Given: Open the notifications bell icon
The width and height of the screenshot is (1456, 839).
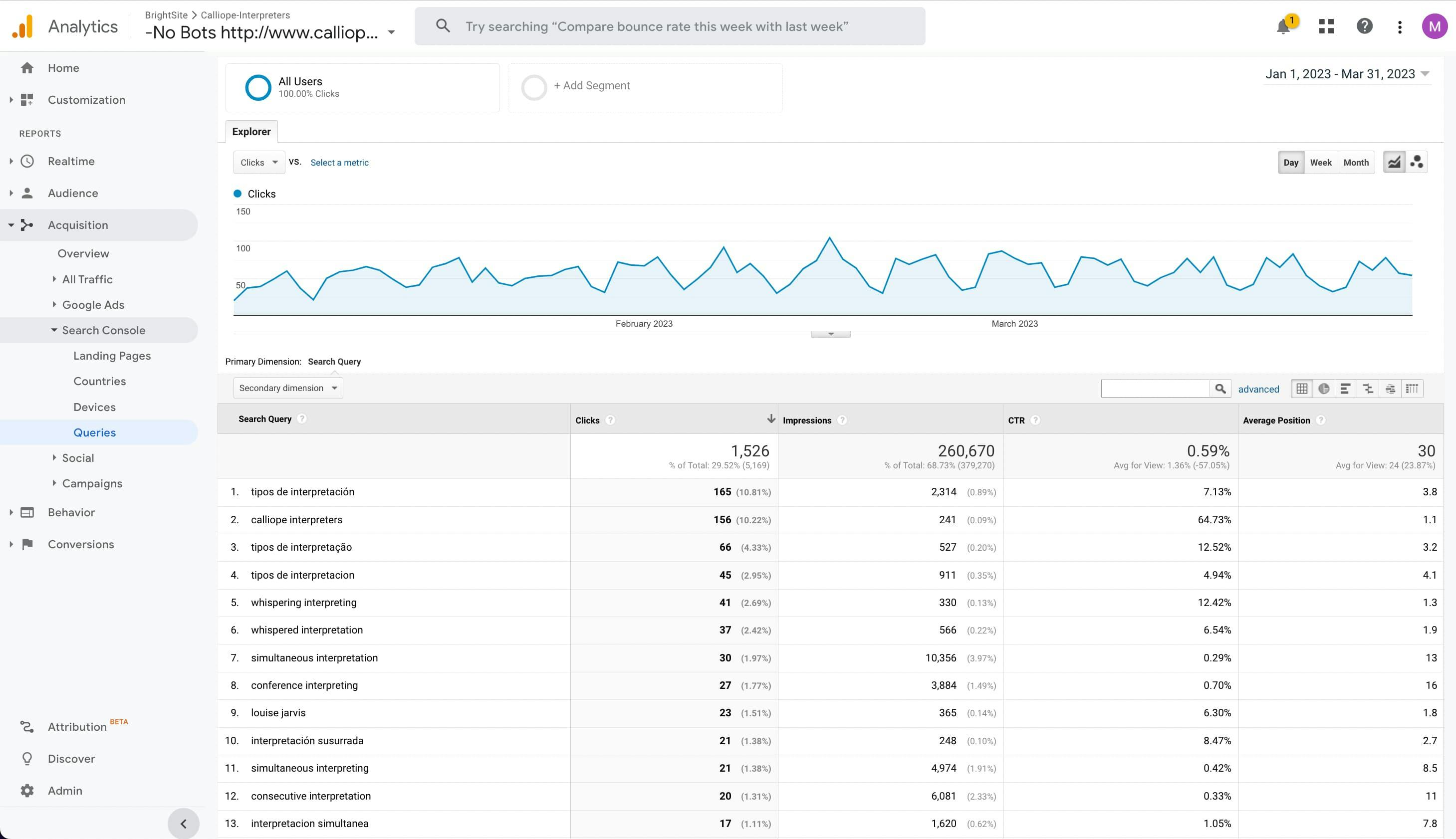Looking at the screenshot, I should pyautogui.click(x=1283, y=26).
